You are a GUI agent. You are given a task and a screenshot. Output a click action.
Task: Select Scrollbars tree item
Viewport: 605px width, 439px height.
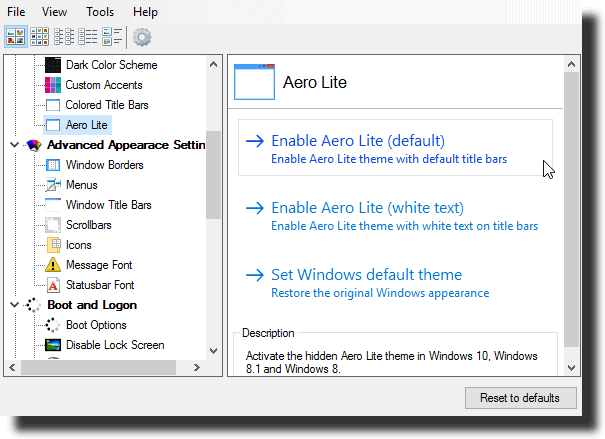[x=89, y=225]
